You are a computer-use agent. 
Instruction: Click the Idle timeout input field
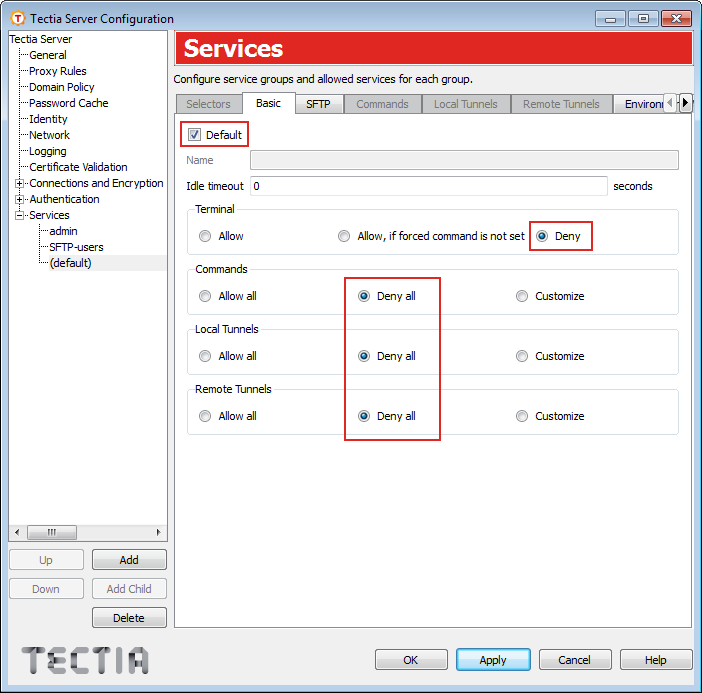428,186
